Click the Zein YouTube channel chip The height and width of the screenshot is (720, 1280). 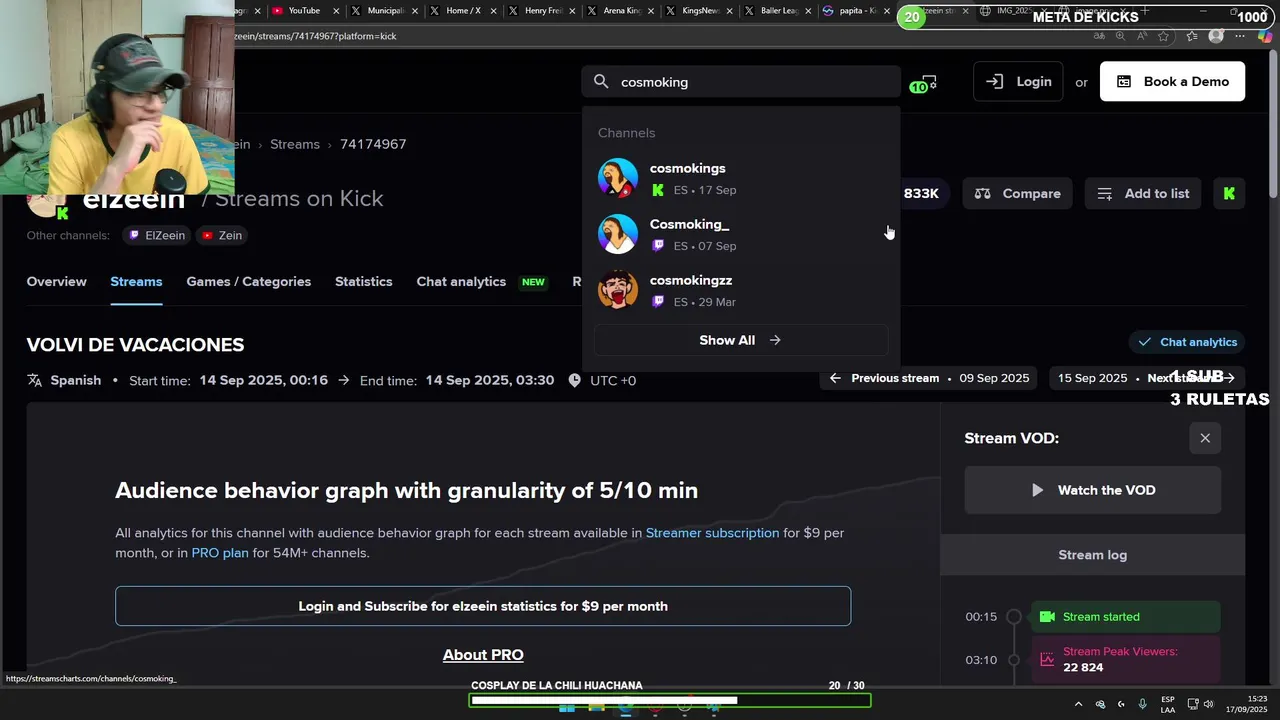tap(222, 235)
